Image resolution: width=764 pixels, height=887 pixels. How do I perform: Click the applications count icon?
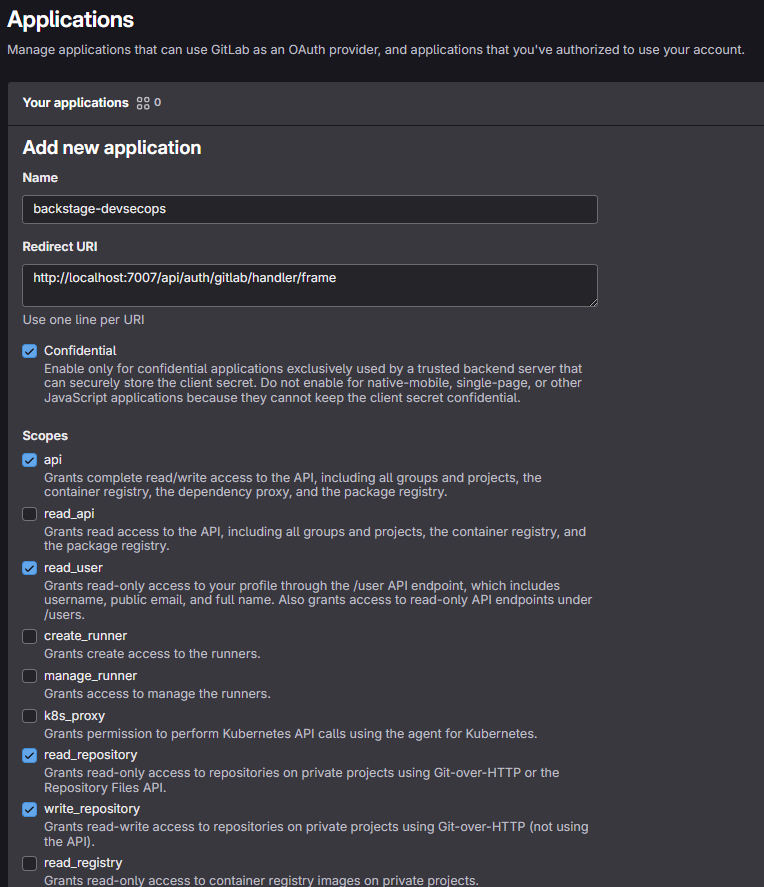click(x=143, y=103)
